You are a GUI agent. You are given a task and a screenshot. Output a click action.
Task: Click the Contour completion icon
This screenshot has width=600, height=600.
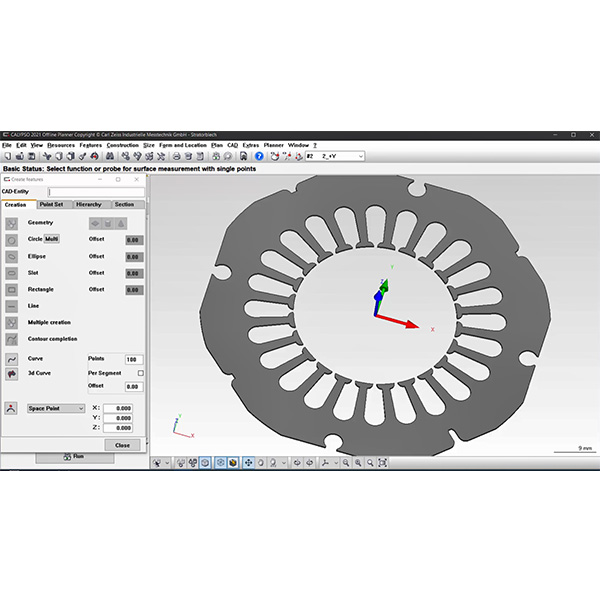[x=11, y=340]
